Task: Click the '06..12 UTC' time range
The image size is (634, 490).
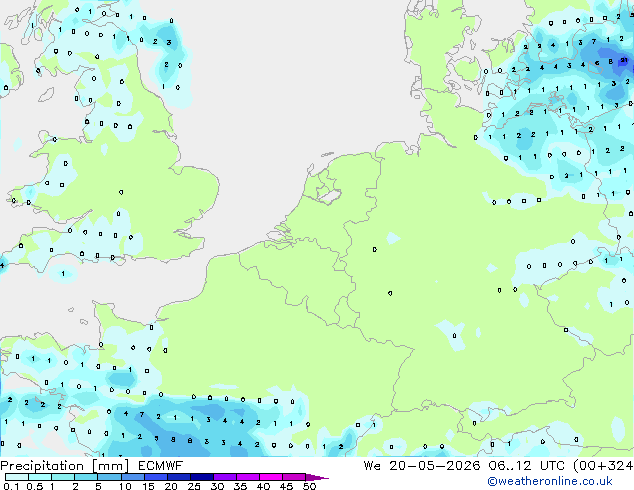Action: click(526, 466)
